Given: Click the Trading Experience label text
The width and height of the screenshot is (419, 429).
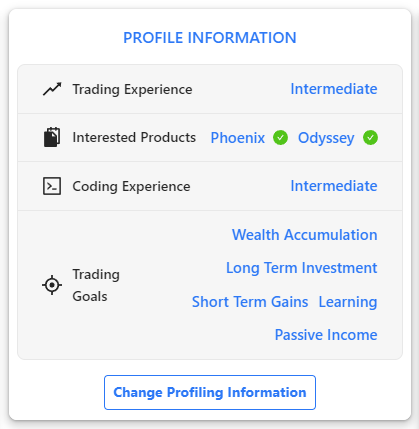Looking at the screenshot, I should [x=132, y=90].
